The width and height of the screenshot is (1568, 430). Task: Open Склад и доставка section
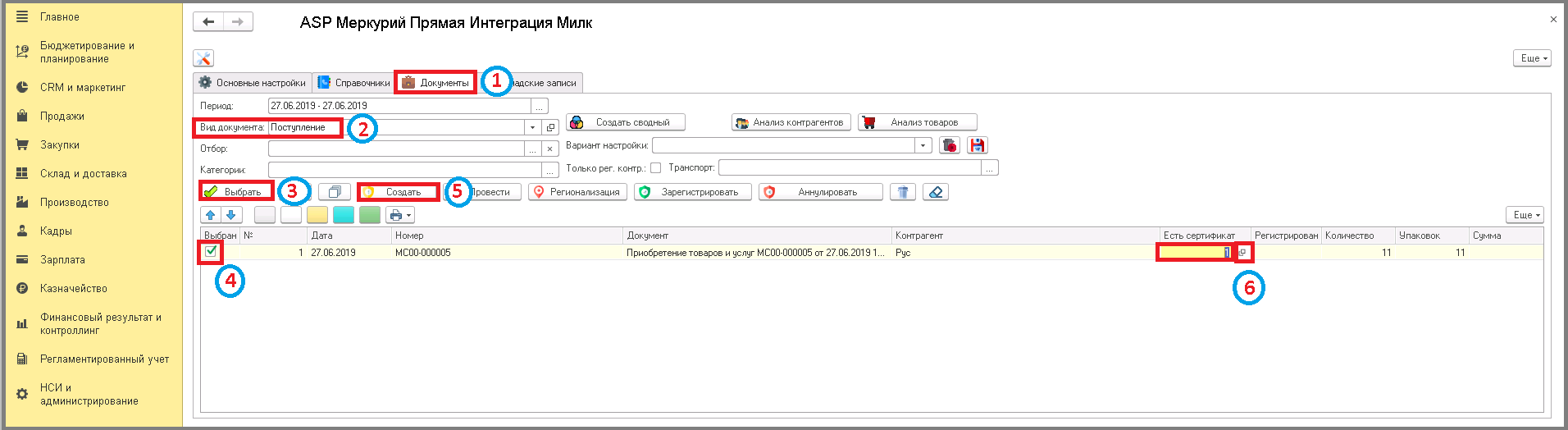tap(83, 173)
